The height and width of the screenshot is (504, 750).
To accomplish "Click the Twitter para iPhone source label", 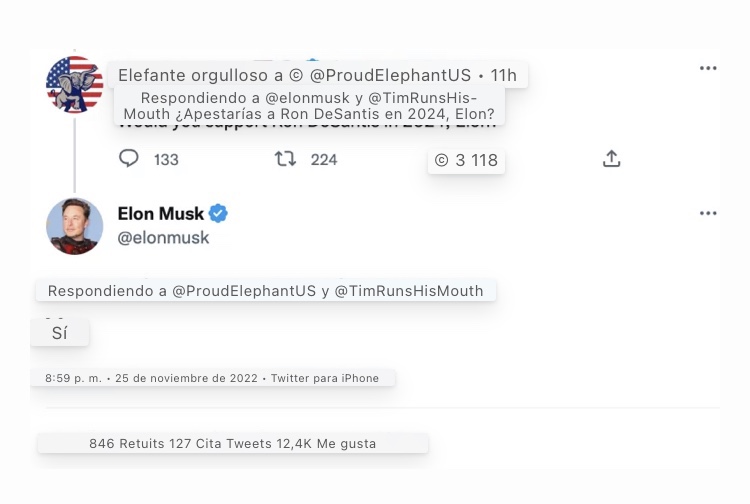I will [x=325, y=378].
